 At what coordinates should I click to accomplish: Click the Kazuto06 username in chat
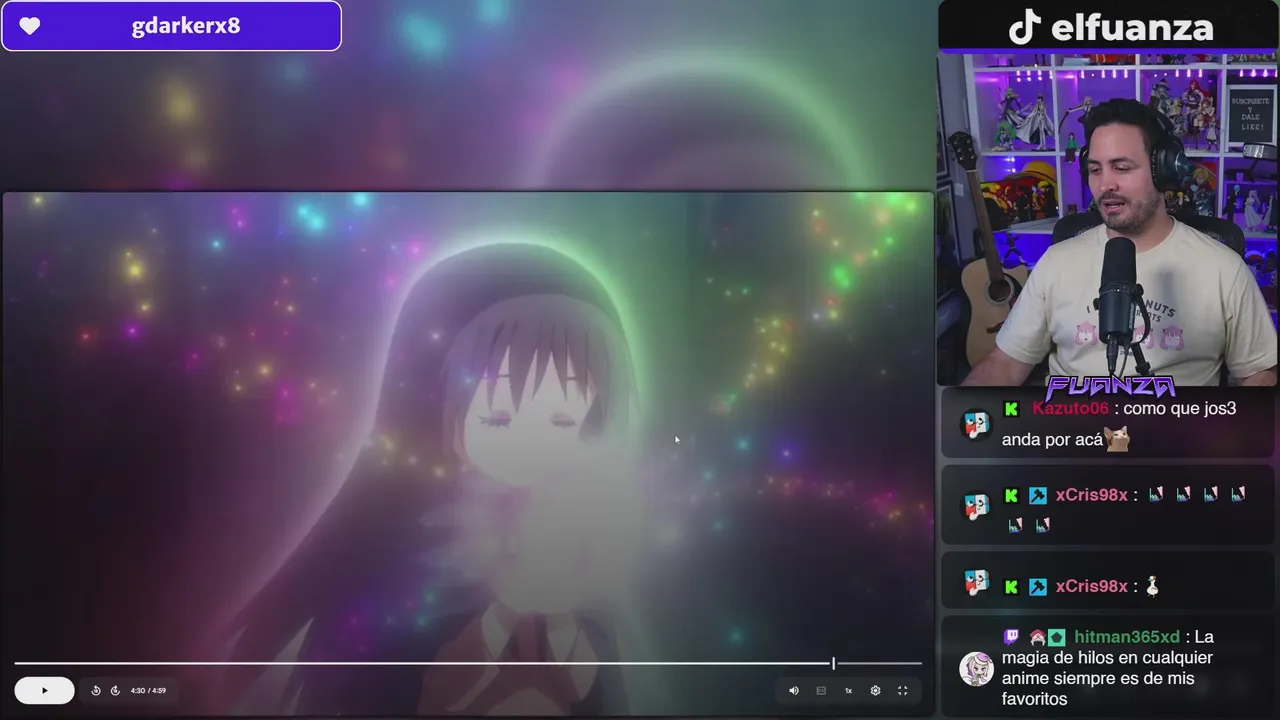(1070, 408)
